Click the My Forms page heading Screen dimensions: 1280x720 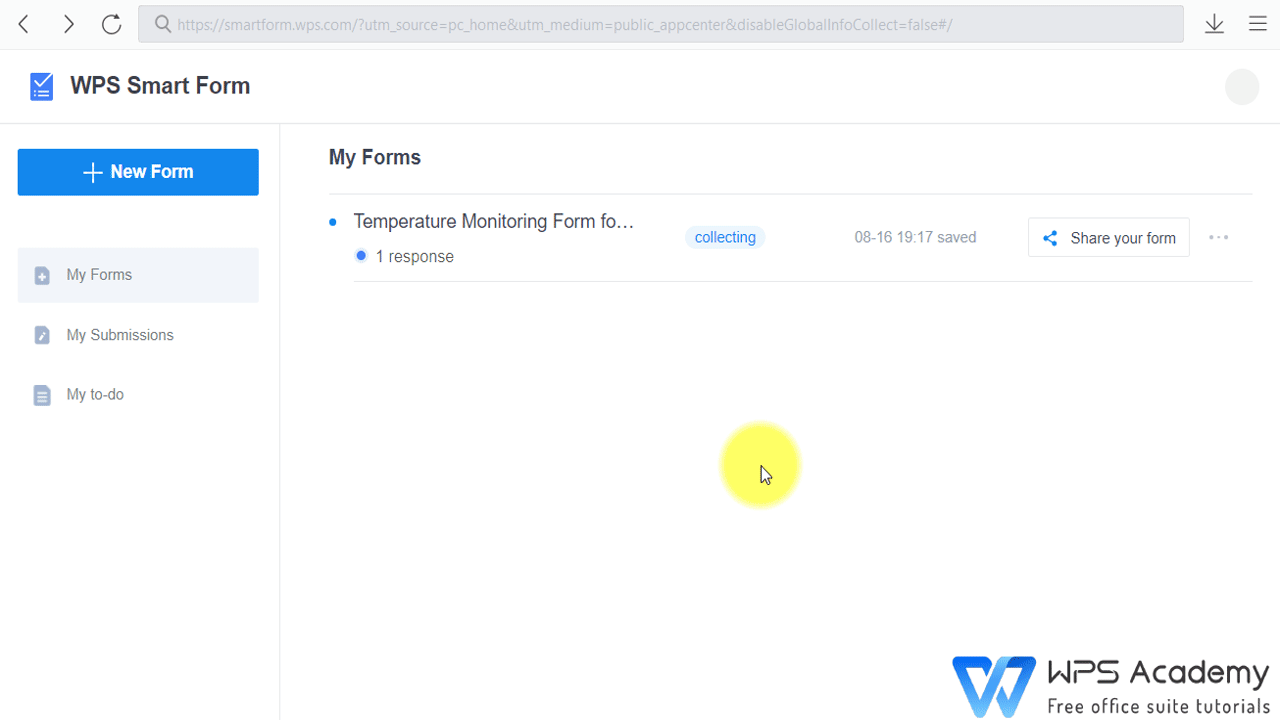pyautogui.click(x=375, y=157)
